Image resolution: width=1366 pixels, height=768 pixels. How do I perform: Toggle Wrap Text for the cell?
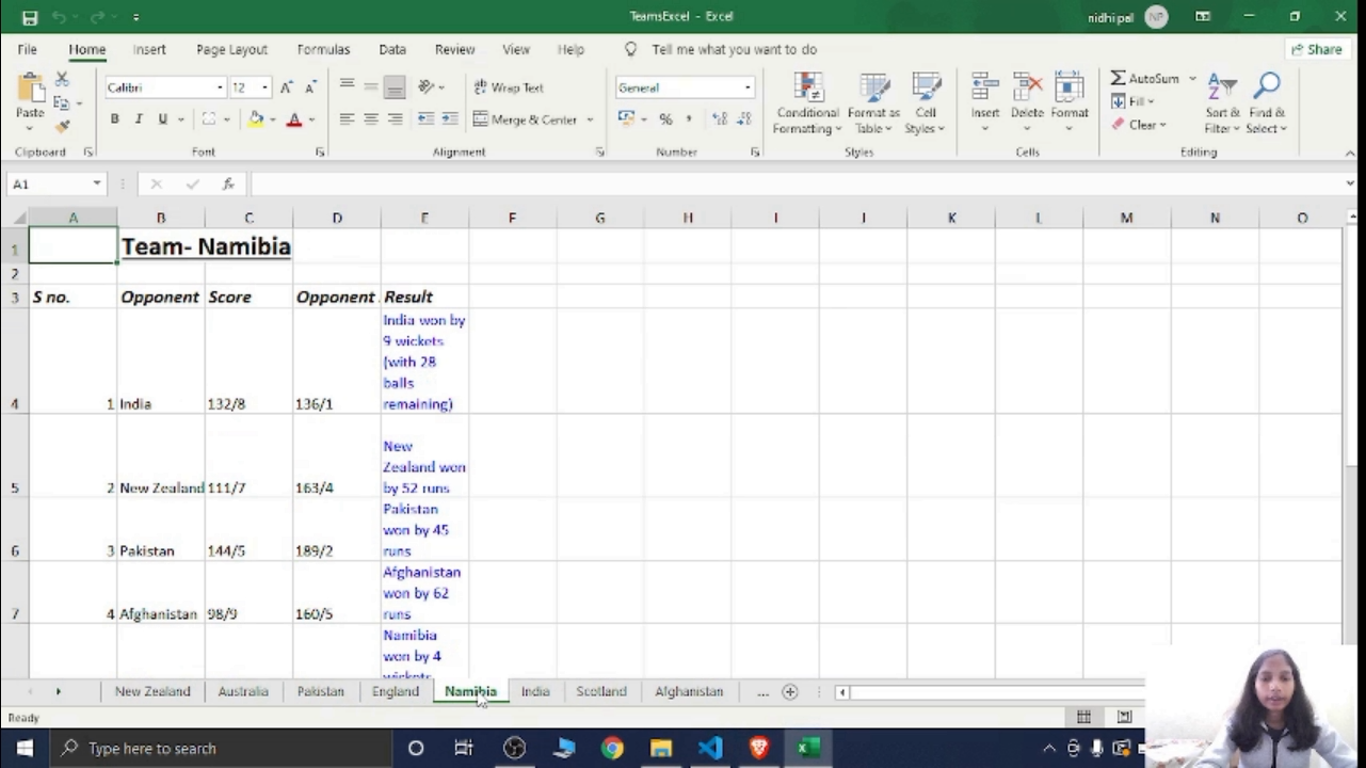(x=509, y=88)
